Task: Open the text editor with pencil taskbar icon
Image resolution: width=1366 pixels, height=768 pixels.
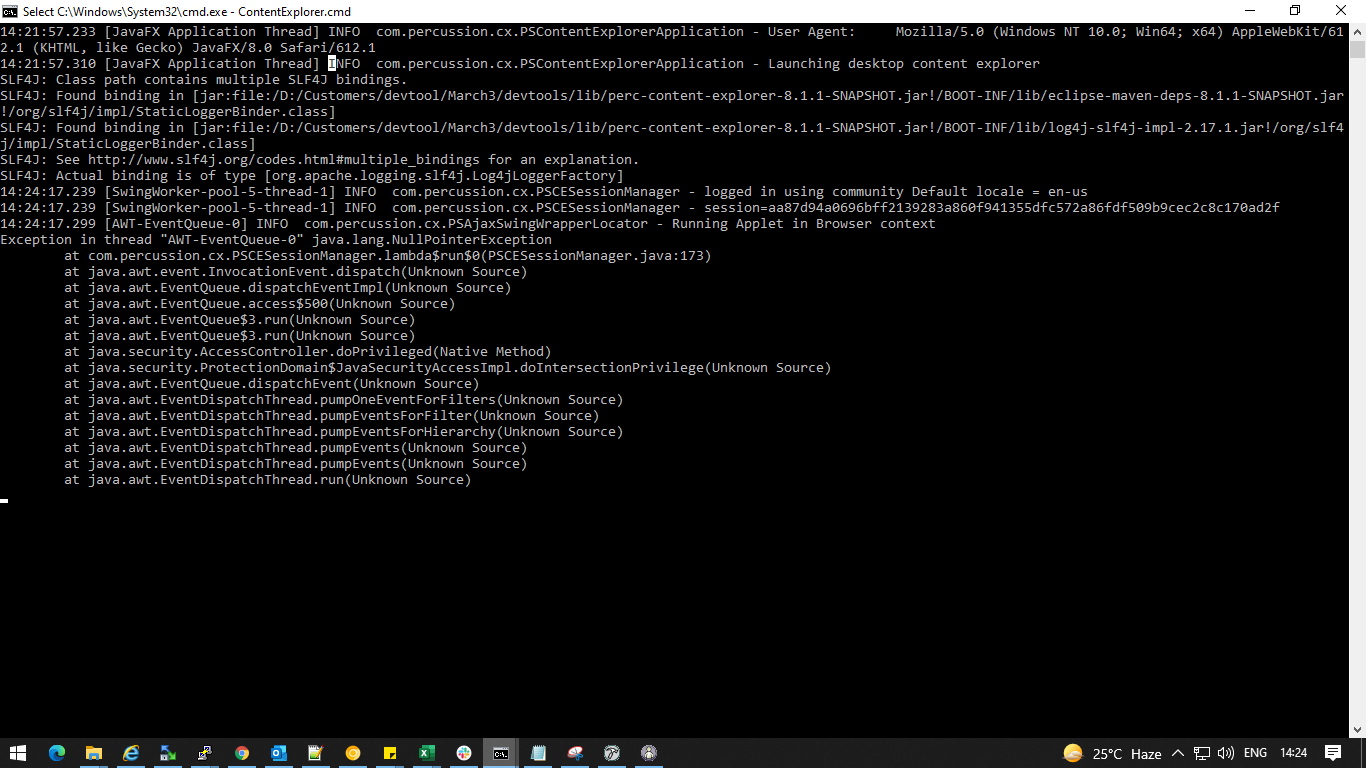Action: pos(316,752)
